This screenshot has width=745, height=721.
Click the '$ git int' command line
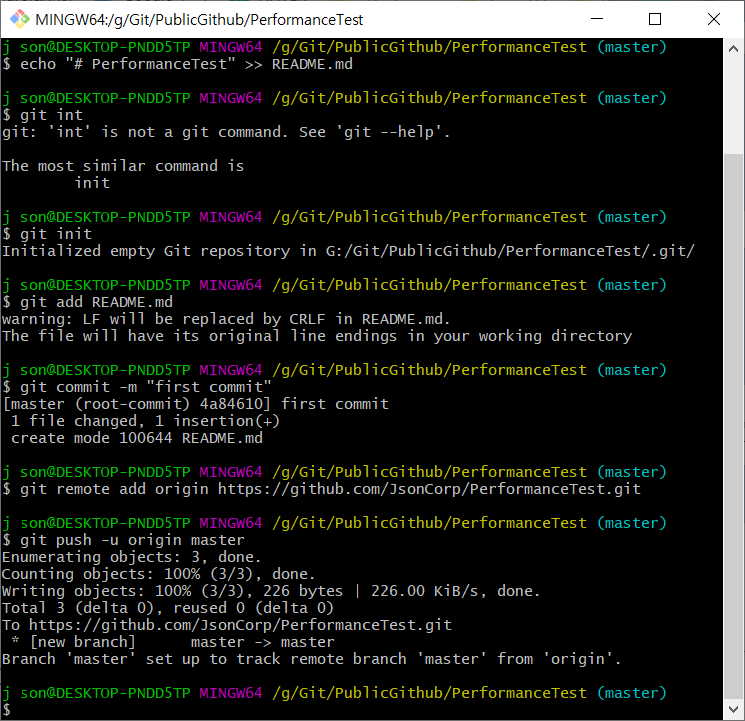point(42,115)
